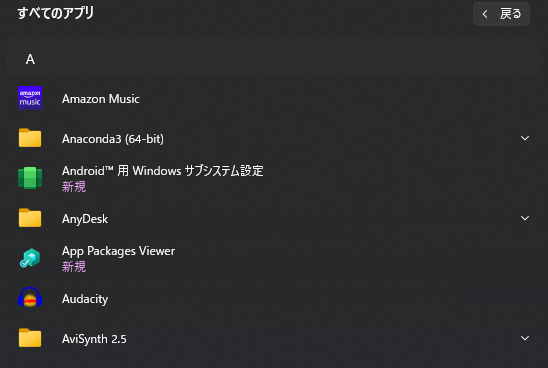Click the AviSynth 2.5 folder label
Viewport: 548px width, 368px height.
point(94,339)
